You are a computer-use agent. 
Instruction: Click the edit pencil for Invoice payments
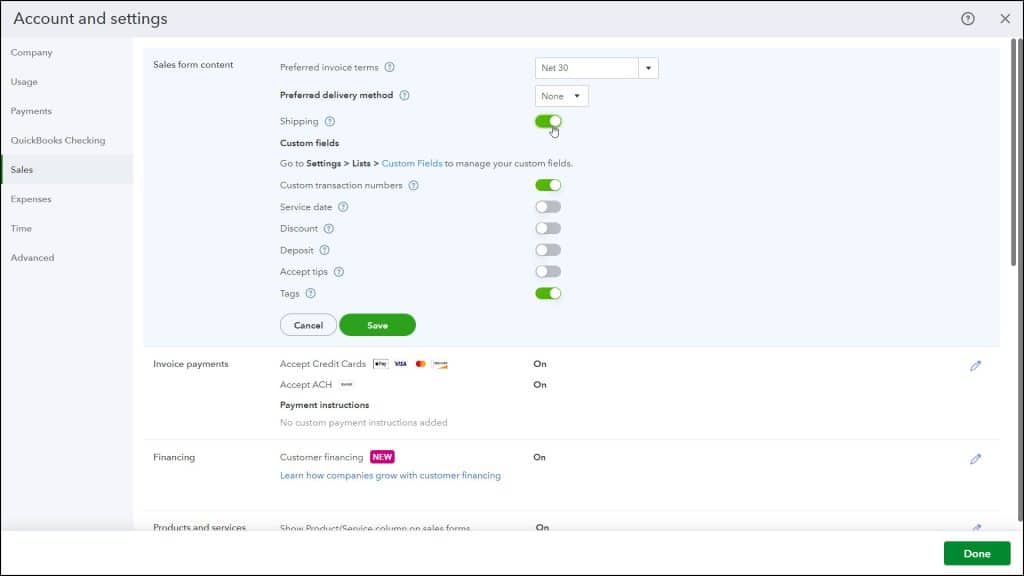[x=976, y=365]
